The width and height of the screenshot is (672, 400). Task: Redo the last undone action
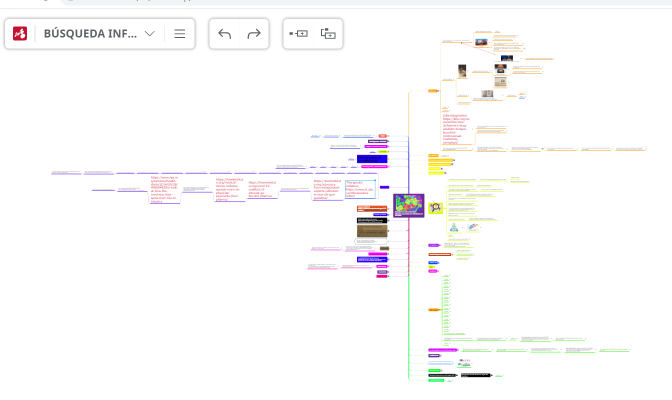click(254, 33)
